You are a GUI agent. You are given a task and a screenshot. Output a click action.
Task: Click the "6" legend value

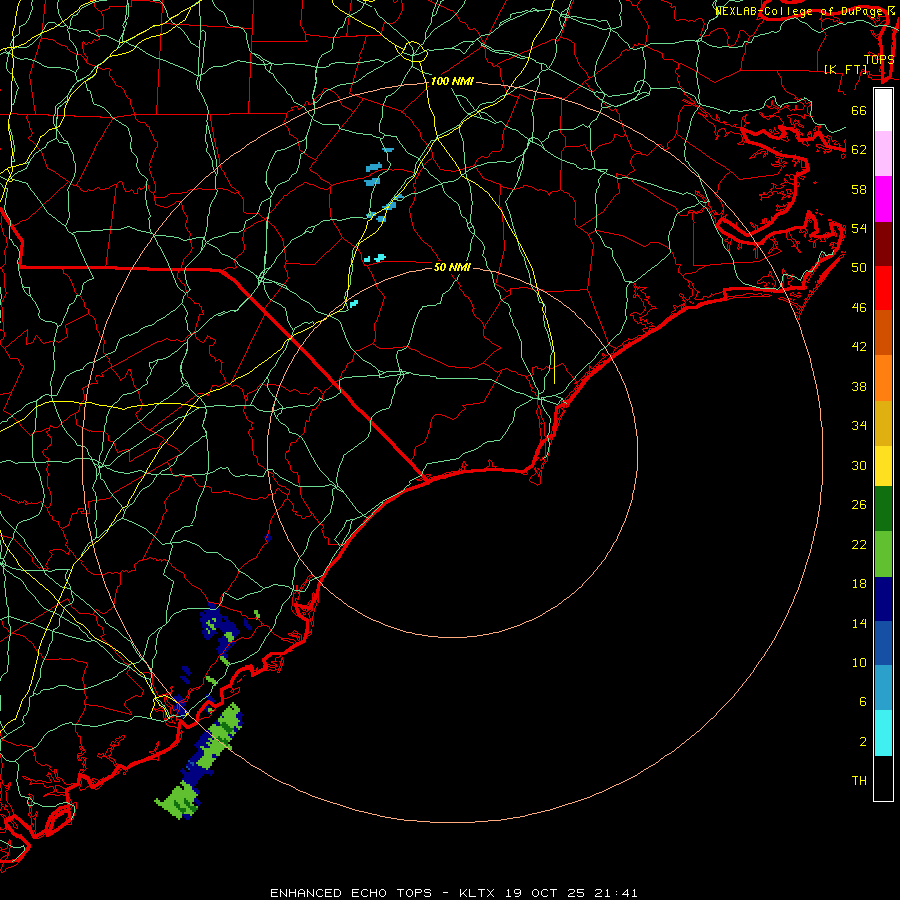pos(862,702)
